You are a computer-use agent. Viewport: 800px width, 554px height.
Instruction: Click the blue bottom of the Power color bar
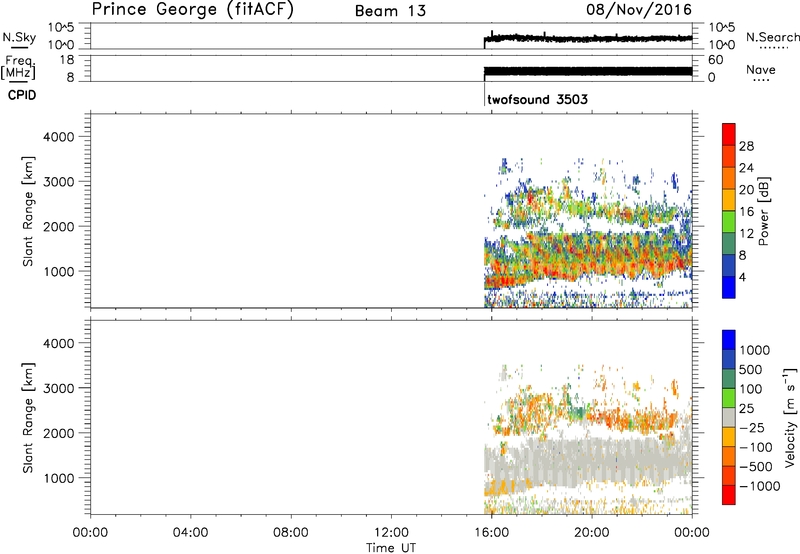(x=729, y=287)
